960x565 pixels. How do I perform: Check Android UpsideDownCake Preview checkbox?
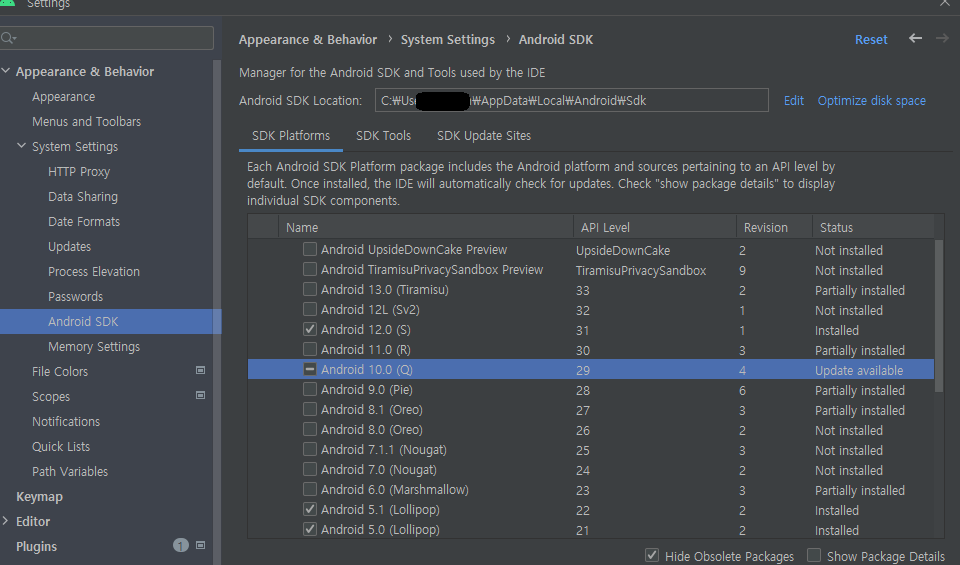click(310, 249)
